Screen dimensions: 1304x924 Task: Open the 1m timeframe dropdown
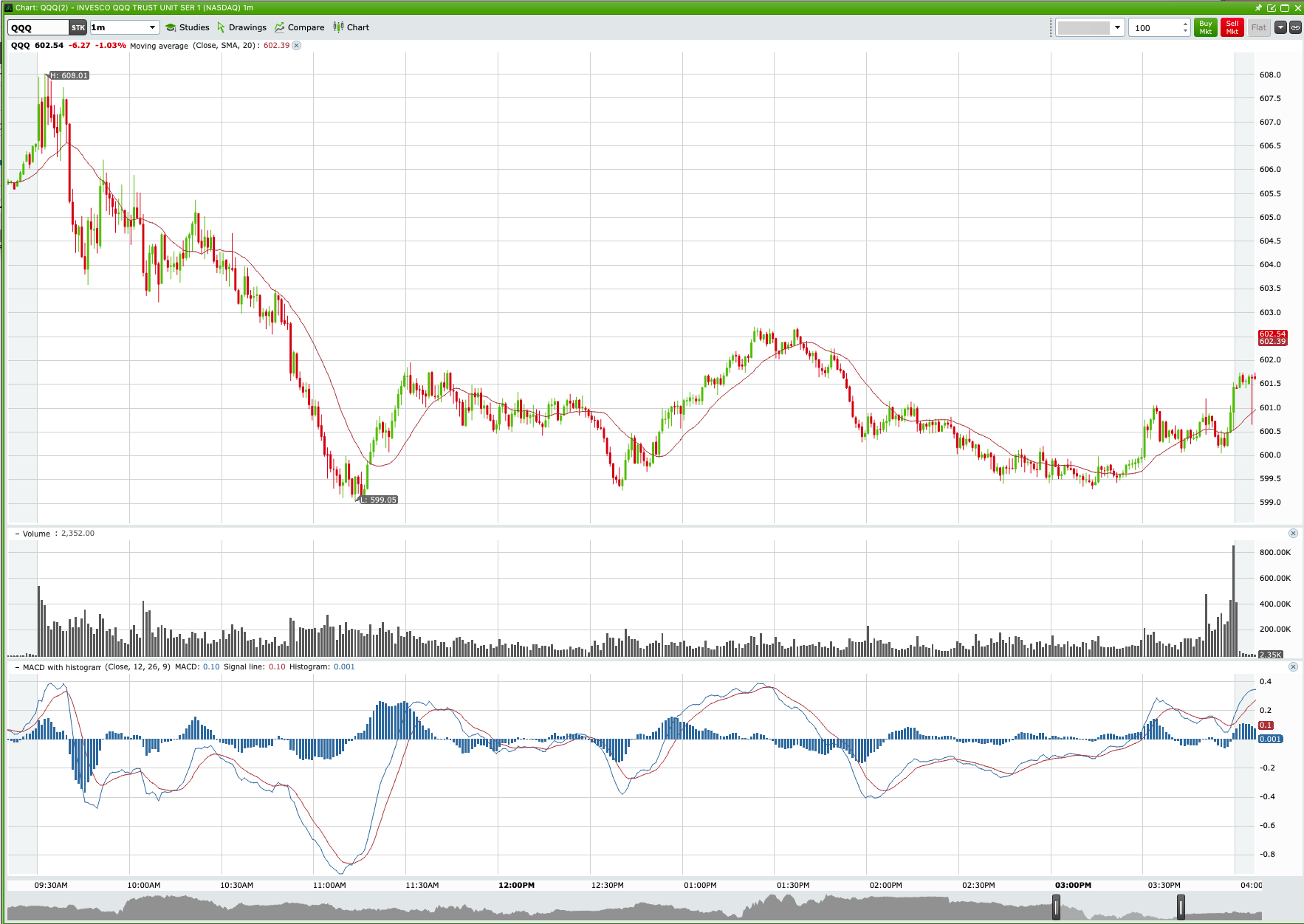click(151, 27)
